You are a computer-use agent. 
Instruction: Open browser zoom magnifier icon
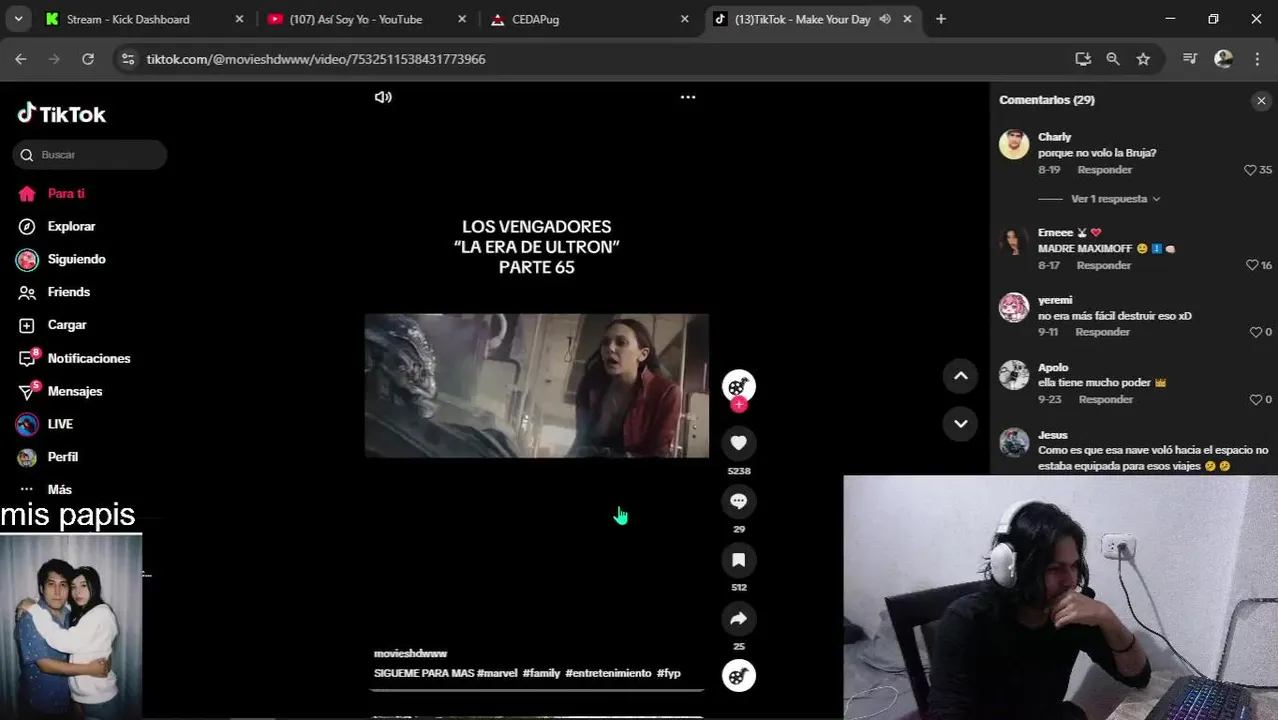pyautogui.click(x=1113, y=59)
